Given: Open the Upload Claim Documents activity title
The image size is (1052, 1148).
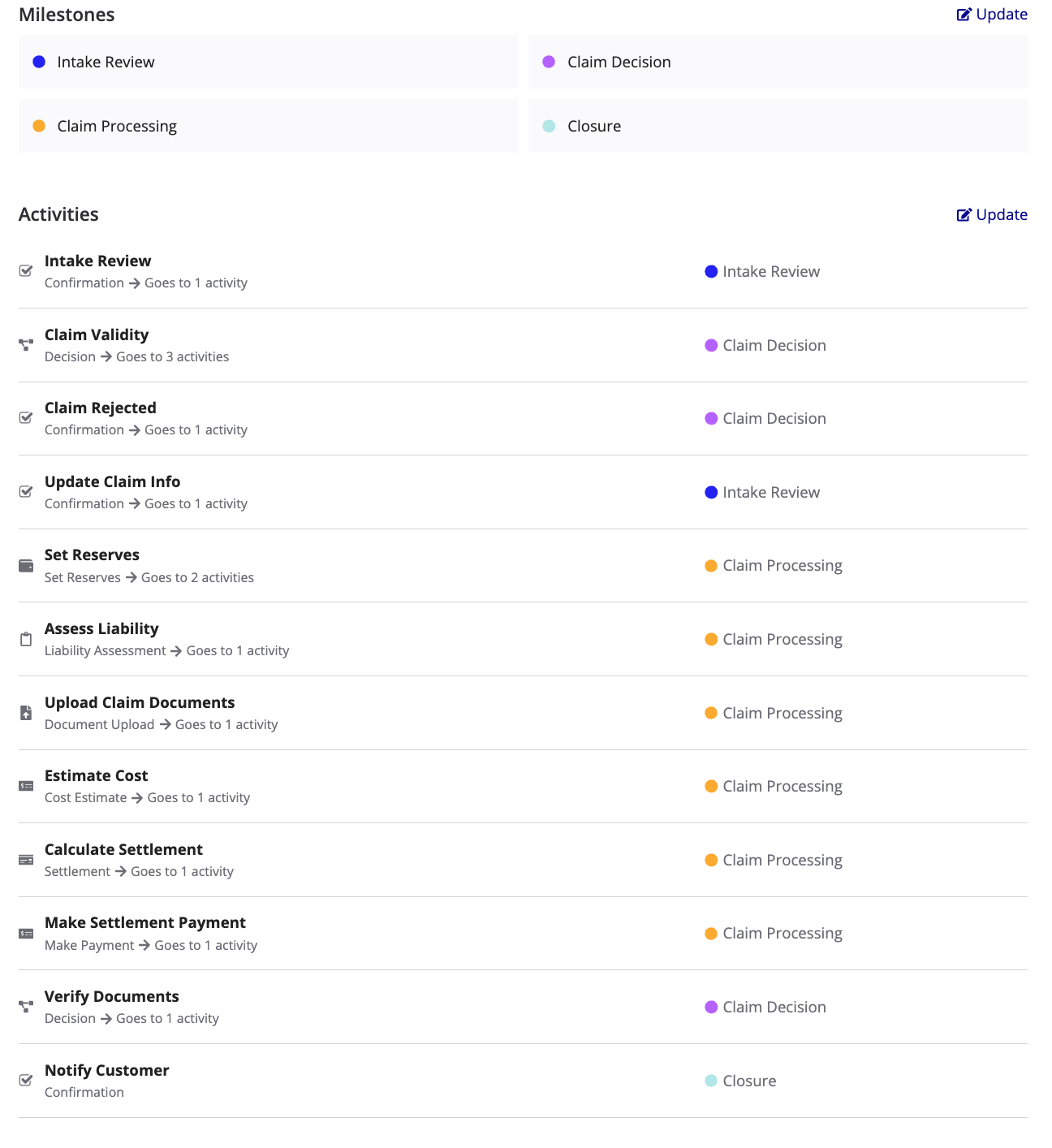Looking at the screenshot, I should tap(140, 702).
